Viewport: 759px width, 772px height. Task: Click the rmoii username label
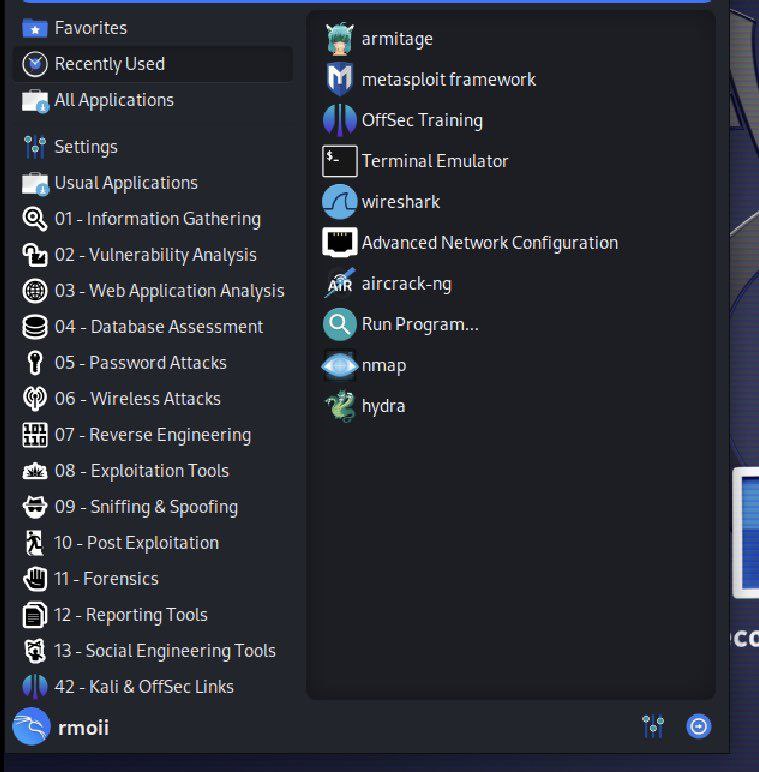83,728
